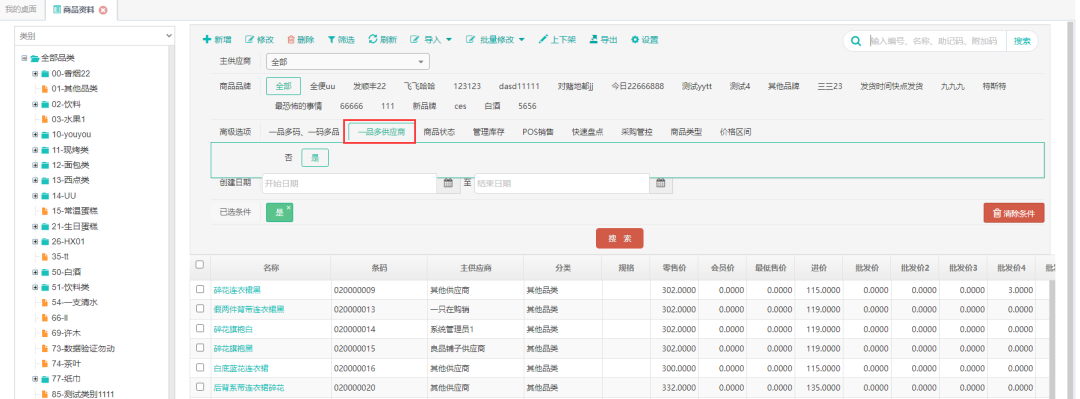The image size is (1080, 399).
Task: Expand the 00-香烟22 tree node
Action: click(35, 74)
